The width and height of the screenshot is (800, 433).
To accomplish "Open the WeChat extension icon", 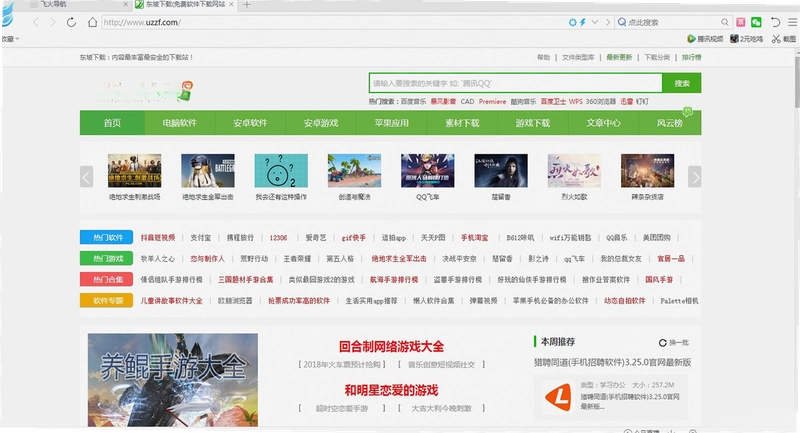I will [x=756, y=22].
